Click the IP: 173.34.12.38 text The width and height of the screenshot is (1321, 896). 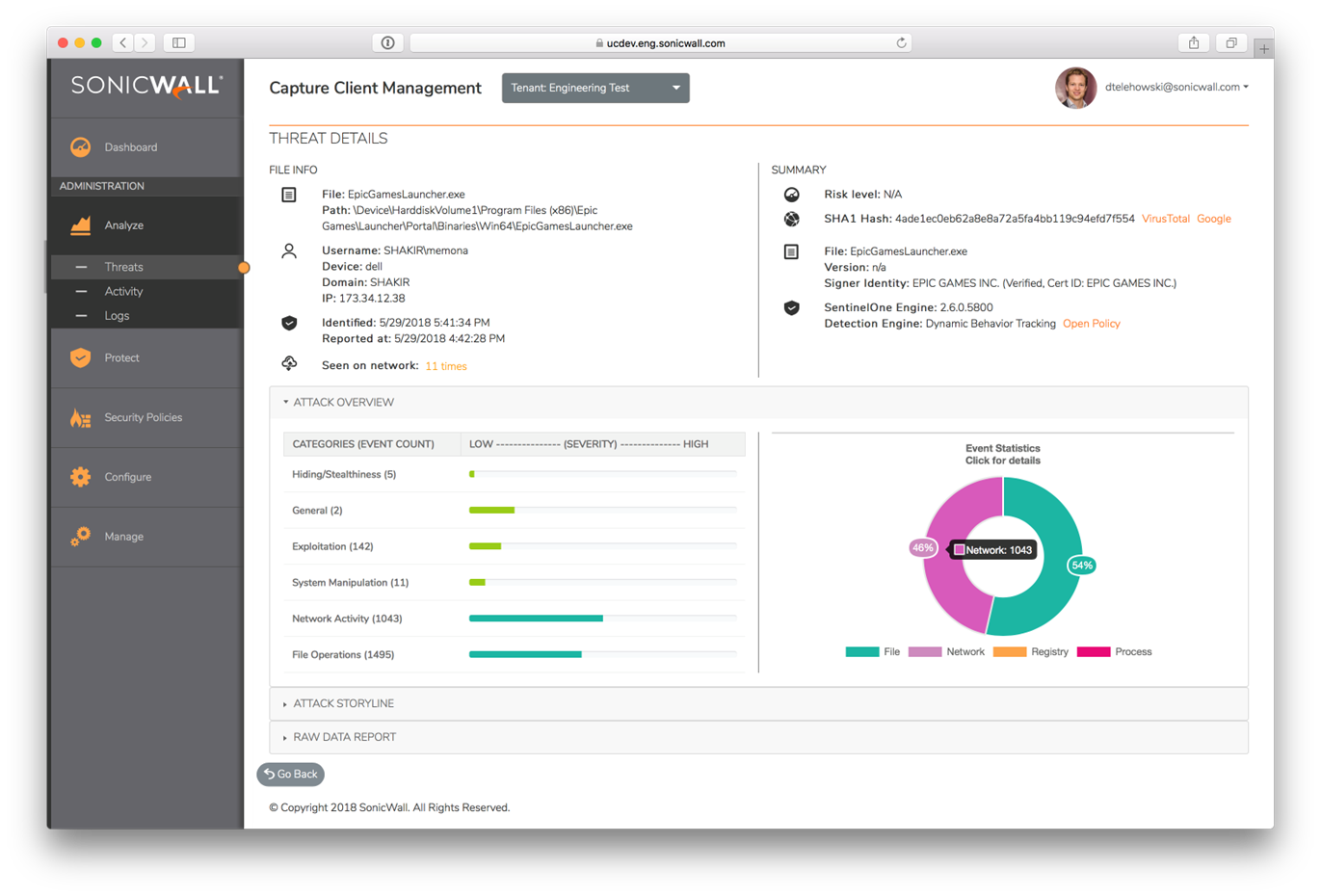tap(363, 299)
